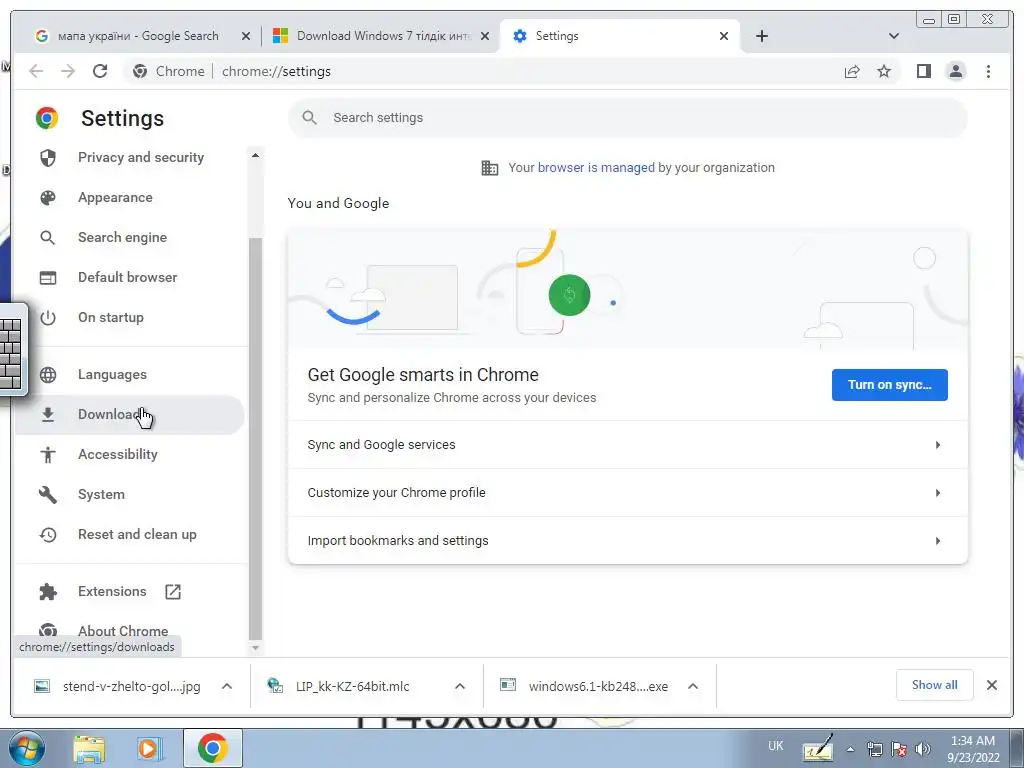This screenshot has height=768, width=1024.
Task: Open Appearance settings section
Action: 115,197
